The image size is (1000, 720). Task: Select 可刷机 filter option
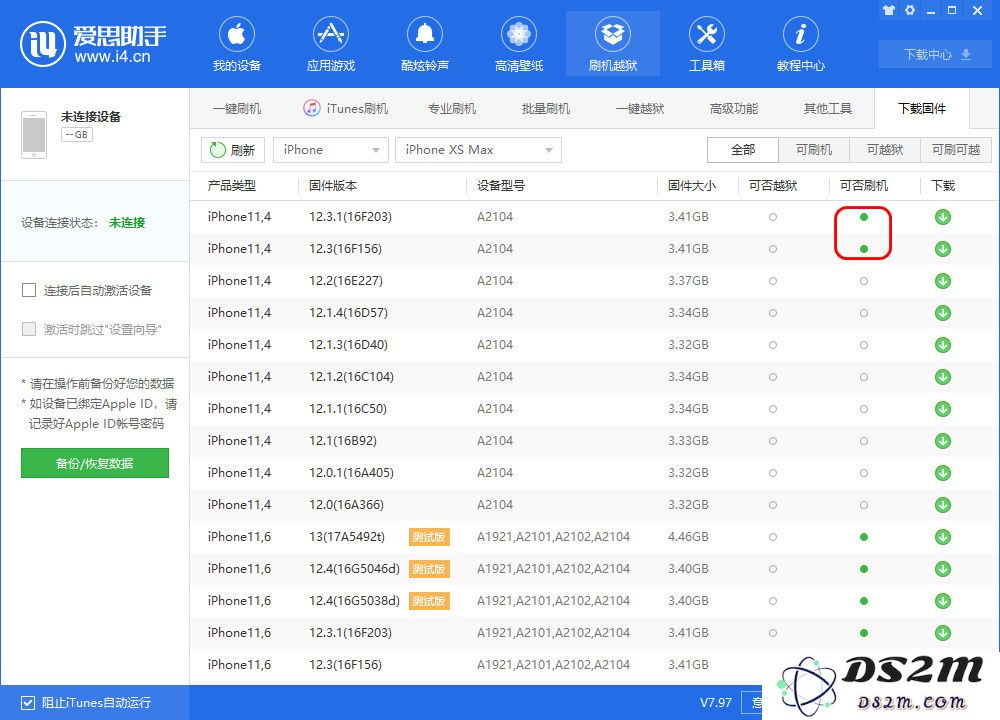pyautogui.click(x=814, y=150)
